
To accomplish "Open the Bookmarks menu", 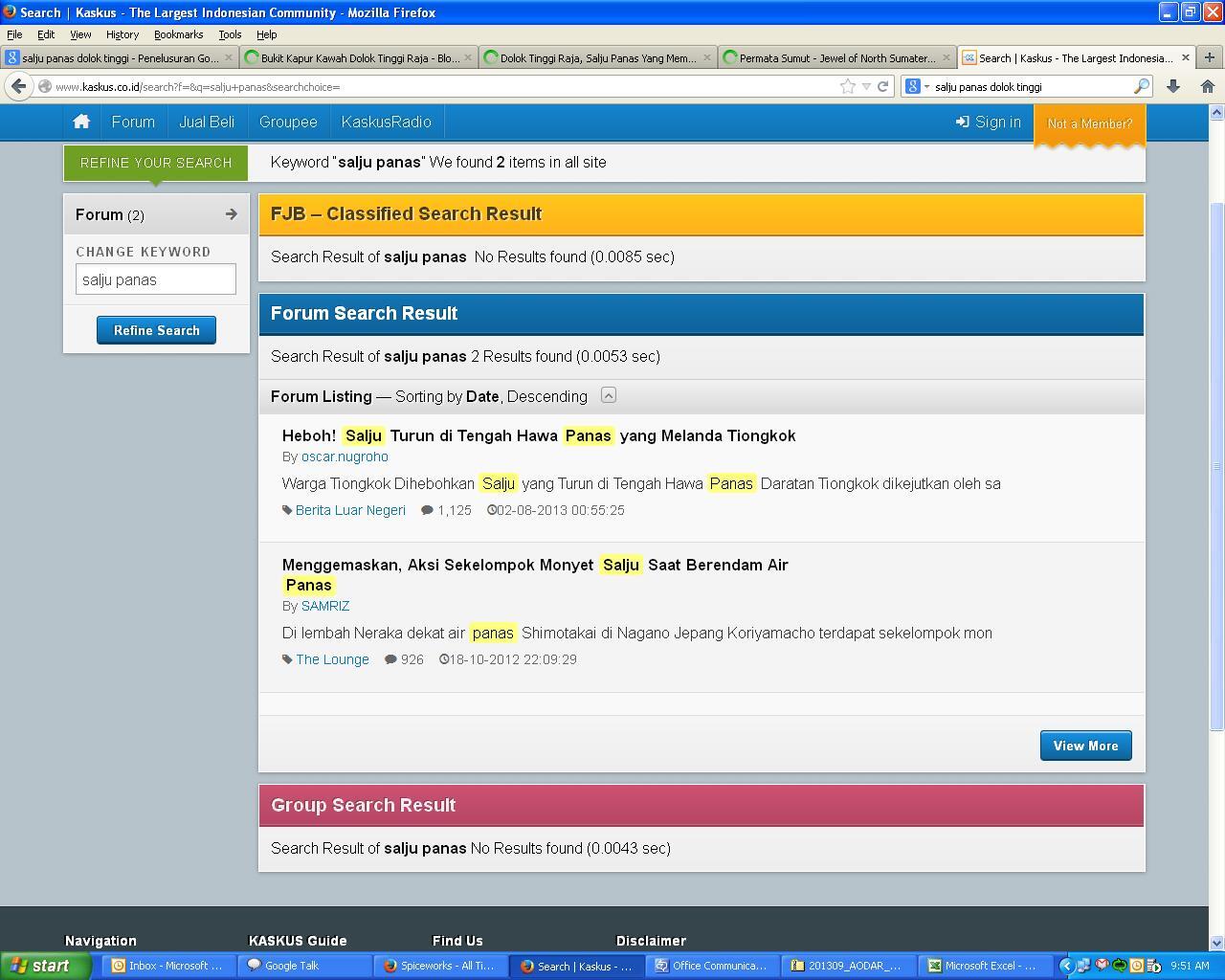I will (178, 34).
